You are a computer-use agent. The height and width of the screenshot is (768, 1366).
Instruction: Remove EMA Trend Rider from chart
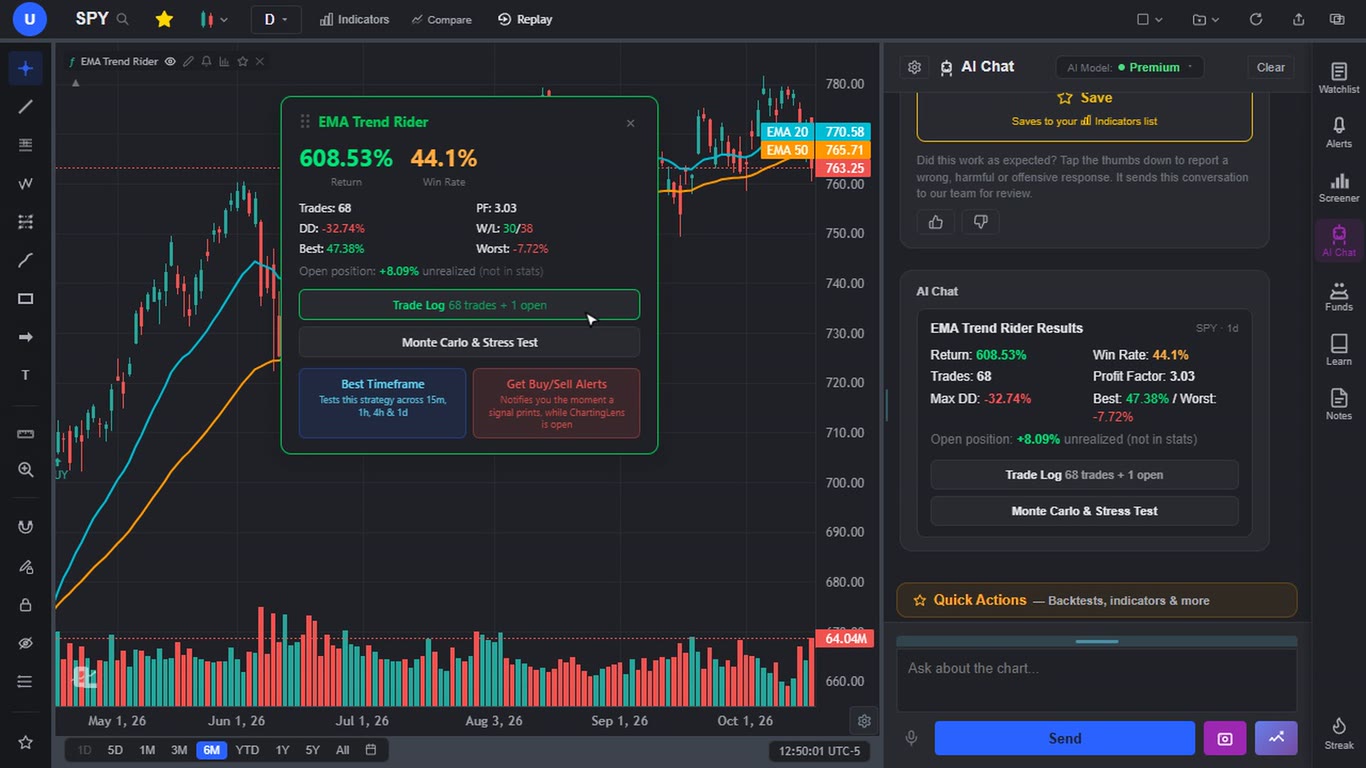click(x=260, y=62)
